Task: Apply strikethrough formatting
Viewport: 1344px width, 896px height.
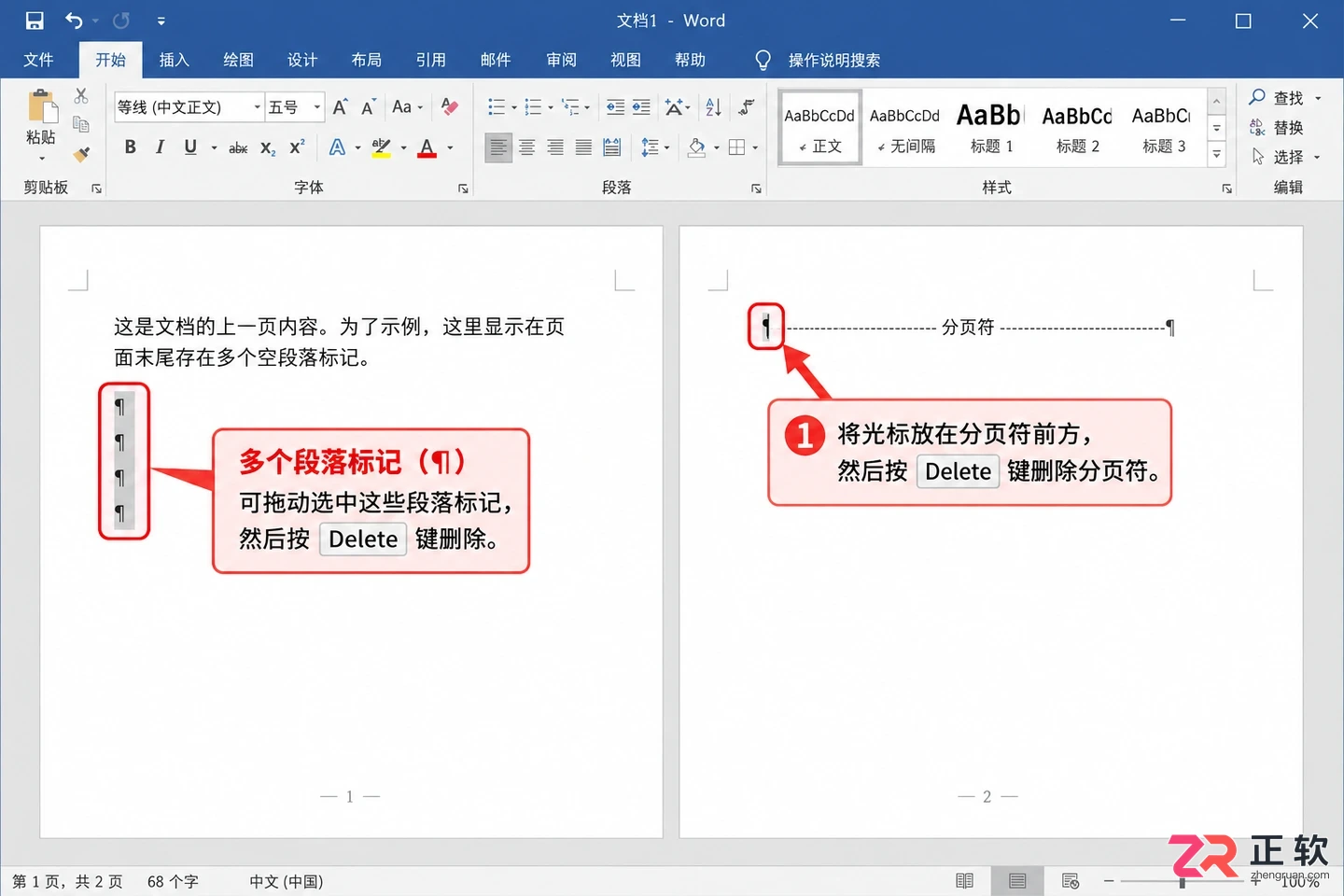Action: tap(238, 147)
